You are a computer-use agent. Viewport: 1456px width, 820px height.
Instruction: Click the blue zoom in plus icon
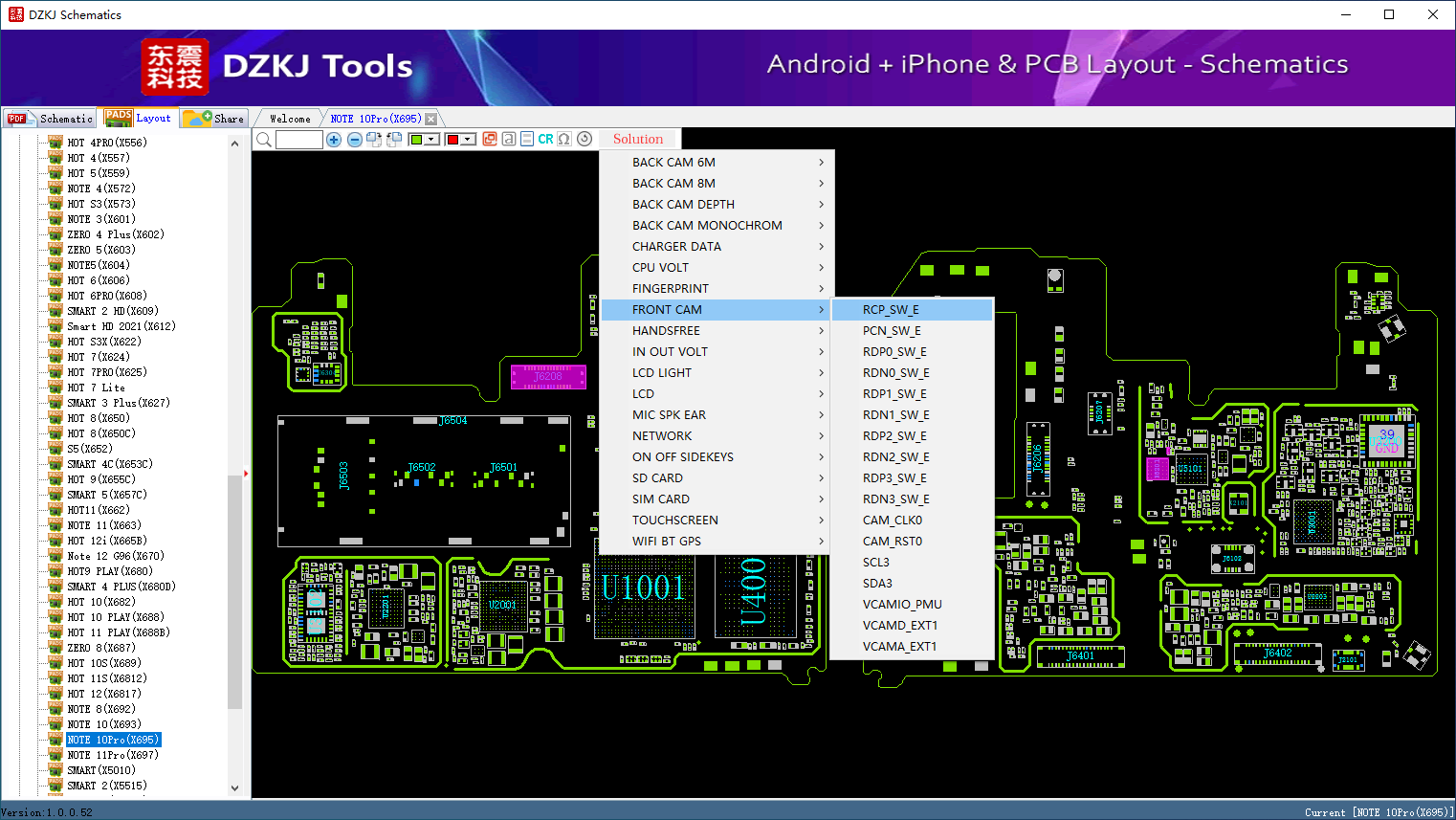(334, 140)
